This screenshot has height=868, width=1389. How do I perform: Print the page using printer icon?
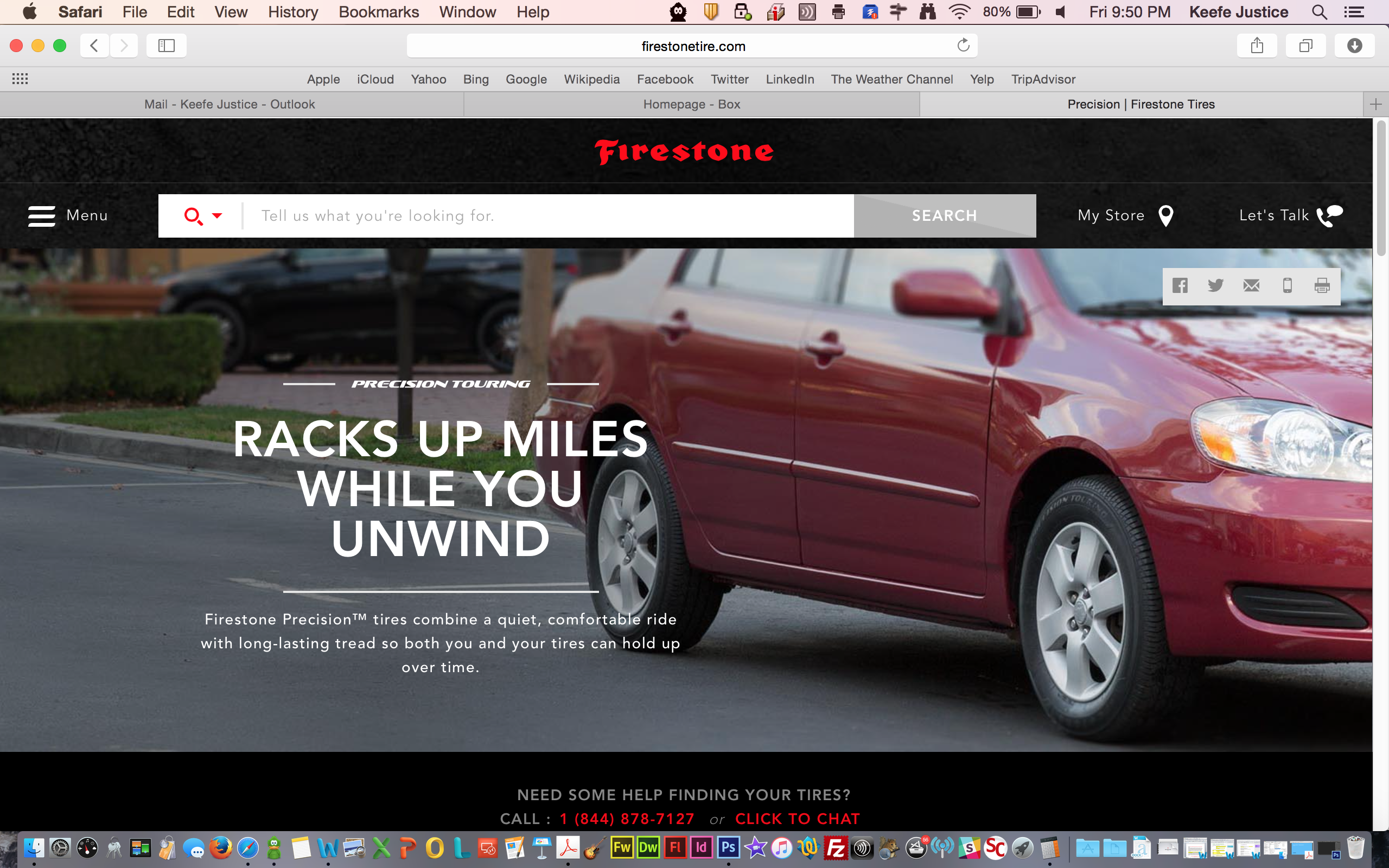click(1322, 285)
